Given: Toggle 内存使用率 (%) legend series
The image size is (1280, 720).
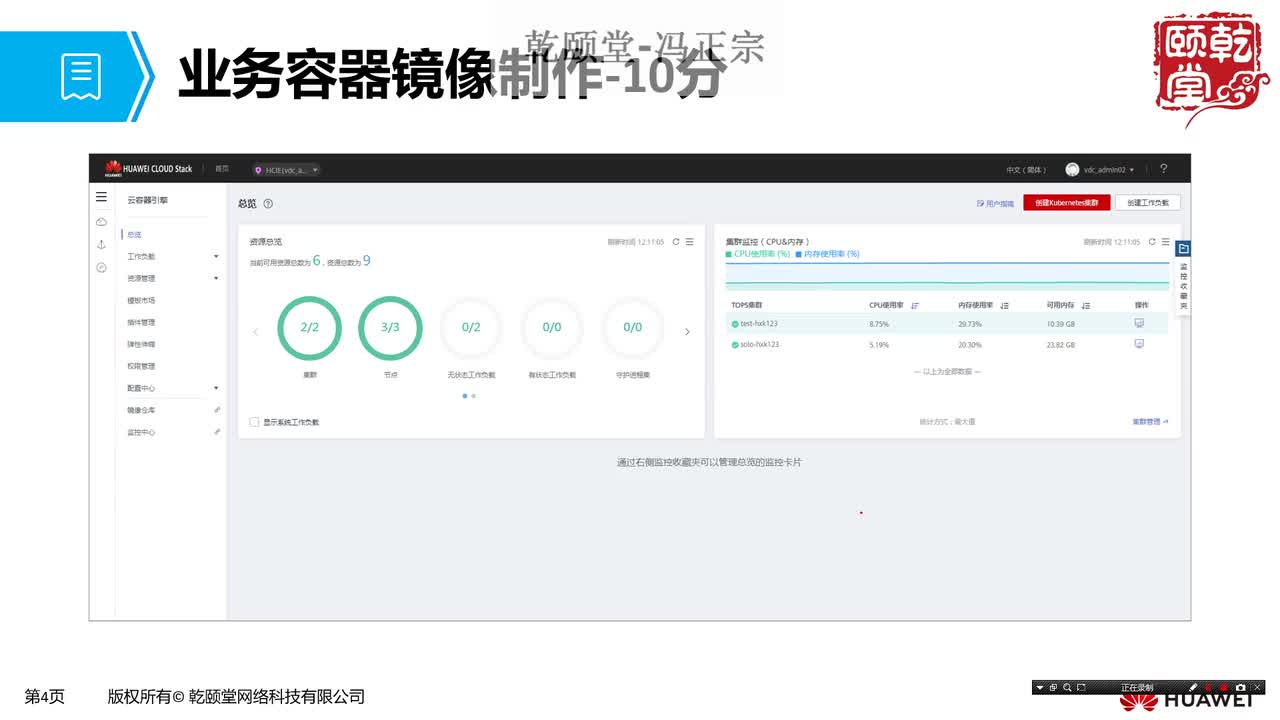Looking at the screenshot, I should [826, 254].
